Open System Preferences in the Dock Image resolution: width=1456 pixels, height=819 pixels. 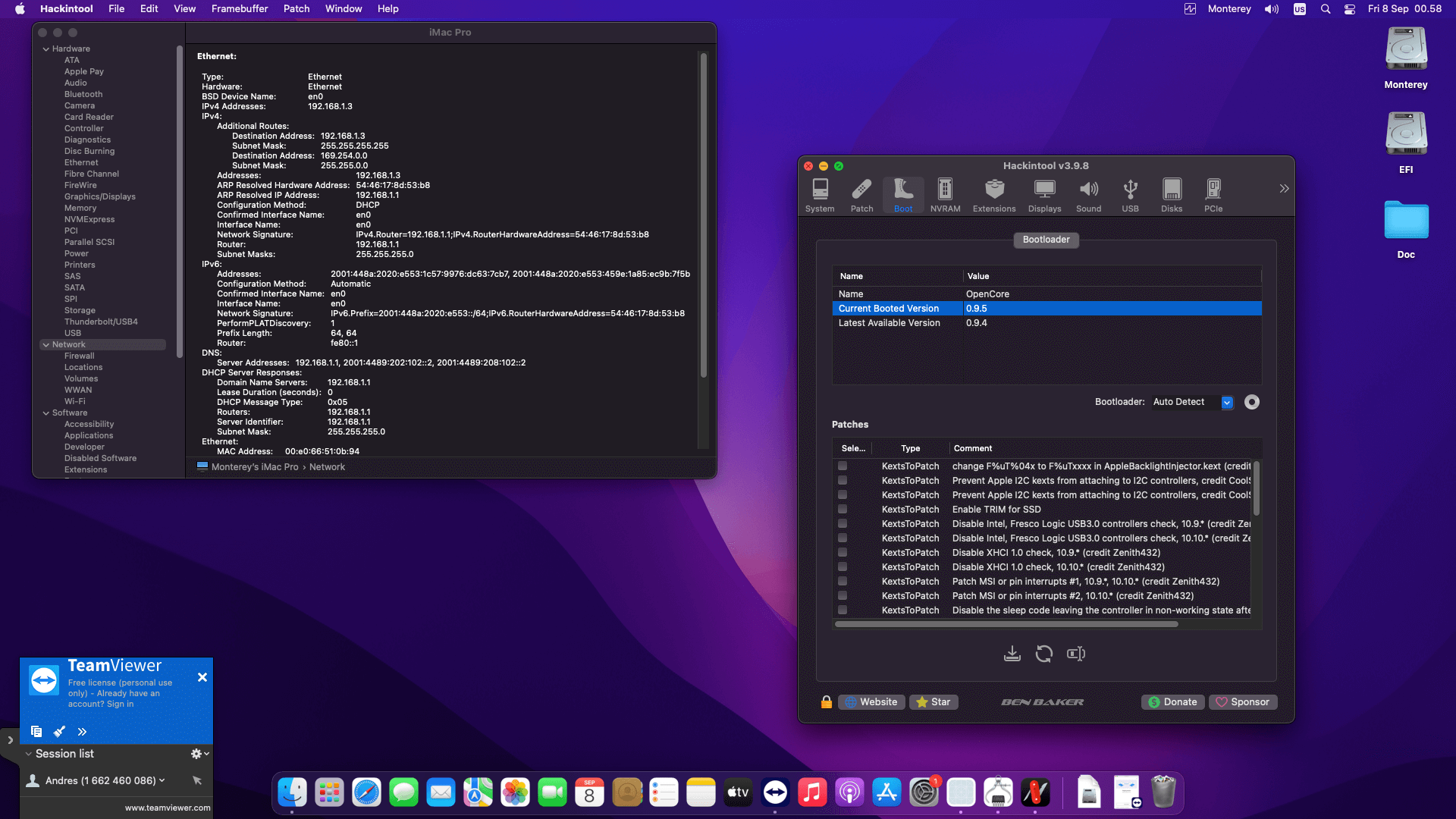(924, 792)
